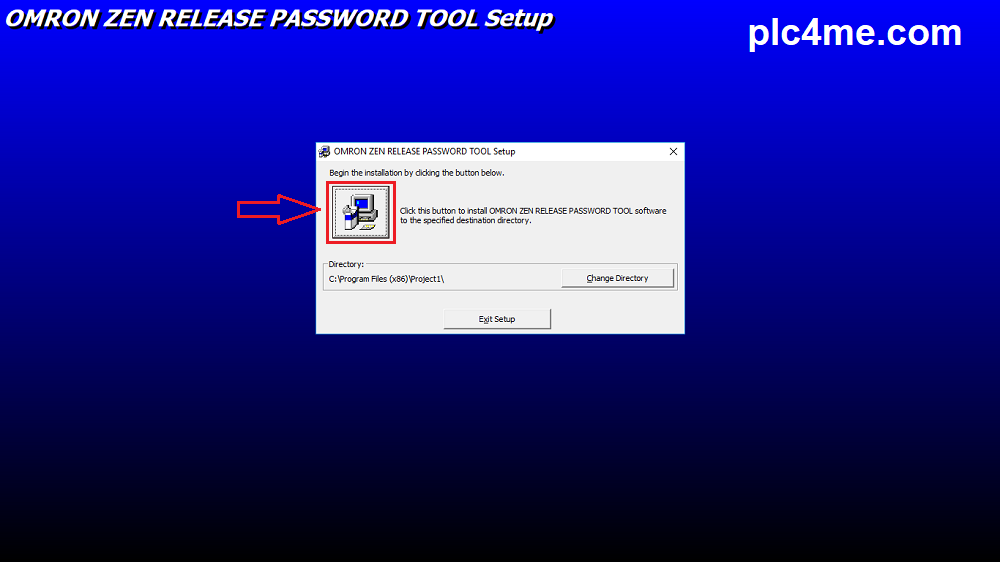
Task: Click the word 'Setup' in the large top heading
Action: click(518, 18)
